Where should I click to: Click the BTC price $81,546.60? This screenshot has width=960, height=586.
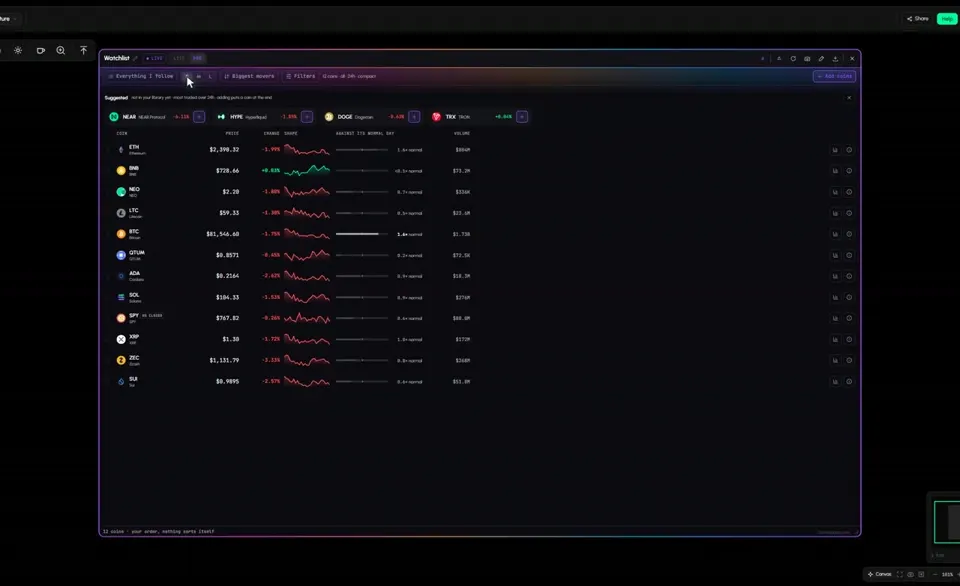click(x=223, y=234)
